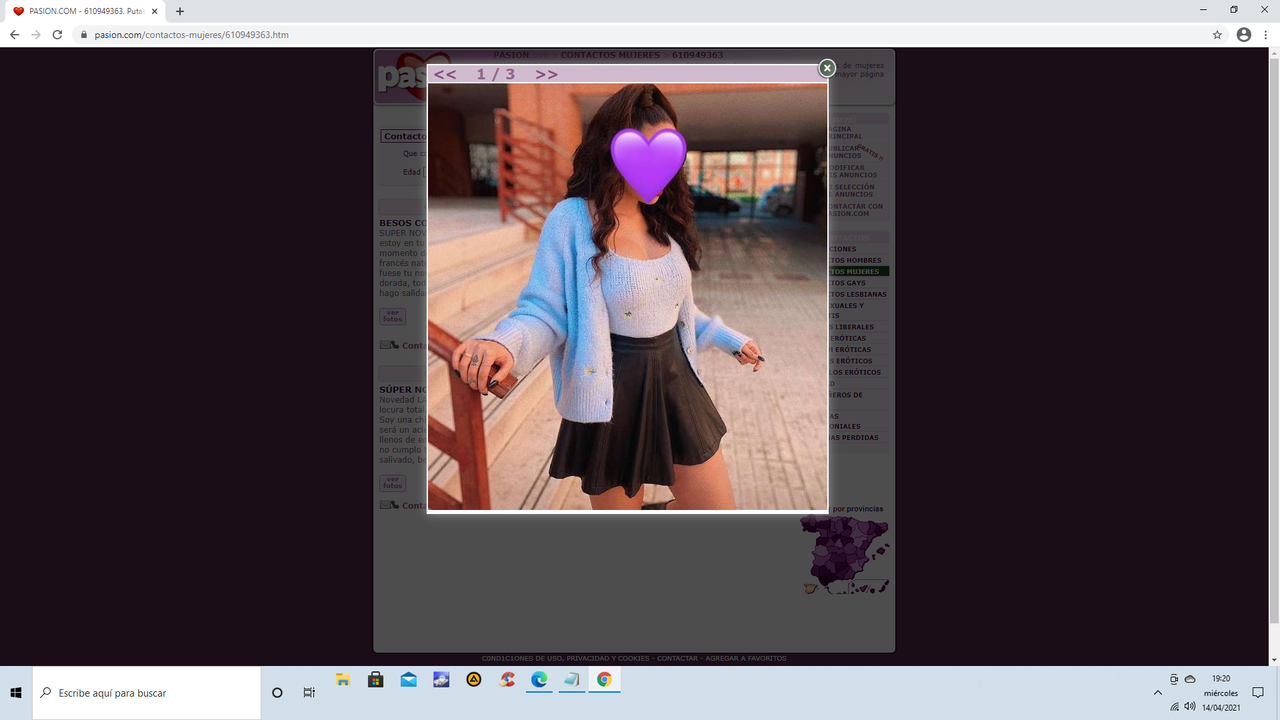Screen dimensions: 1280x720
Task: Show hidden system tray icons
Action: [x=1158, y=693]
